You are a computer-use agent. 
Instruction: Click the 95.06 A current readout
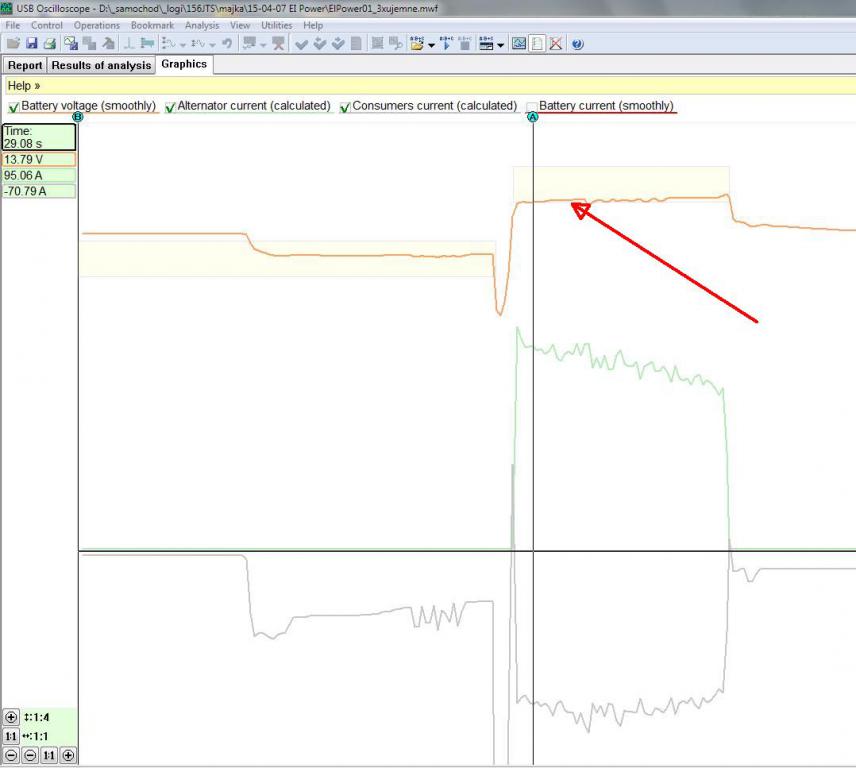pos(39,175)
